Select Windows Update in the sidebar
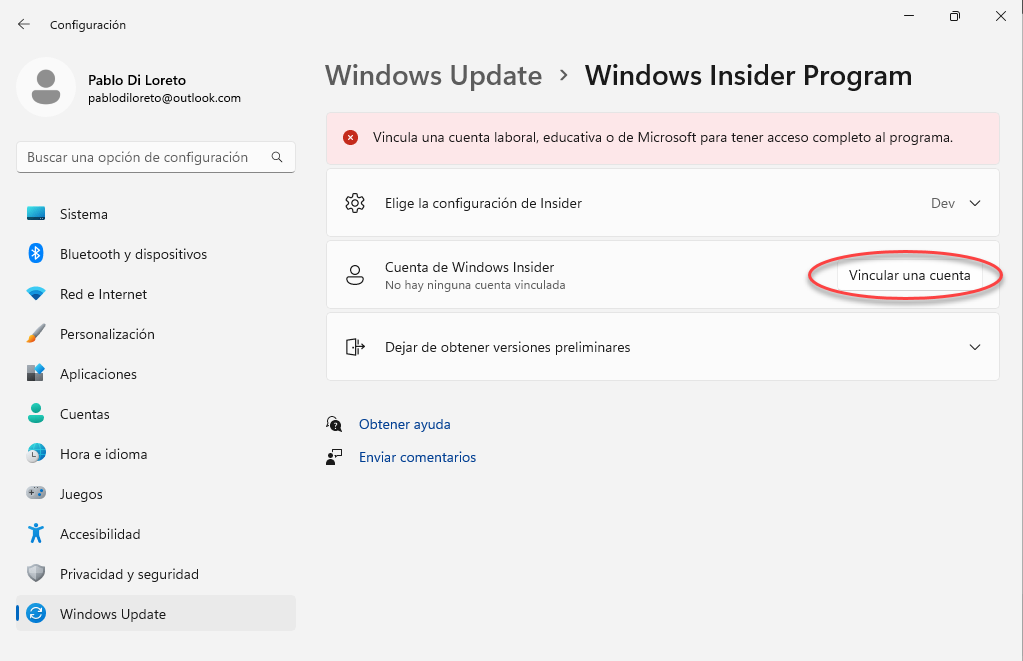This screenshot has width=1023, height=661. [112, 614]
